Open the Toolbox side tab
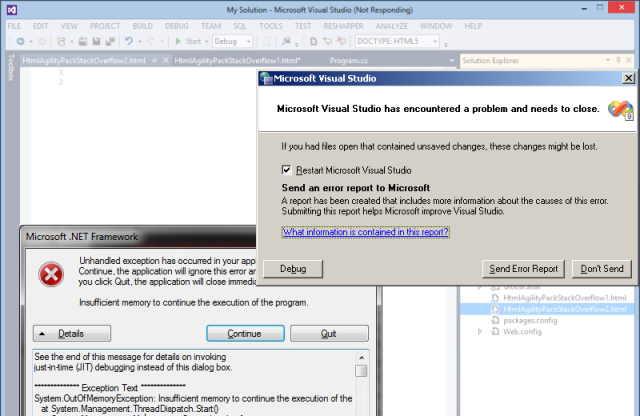 pyautogui.click(x=11, y=68)
